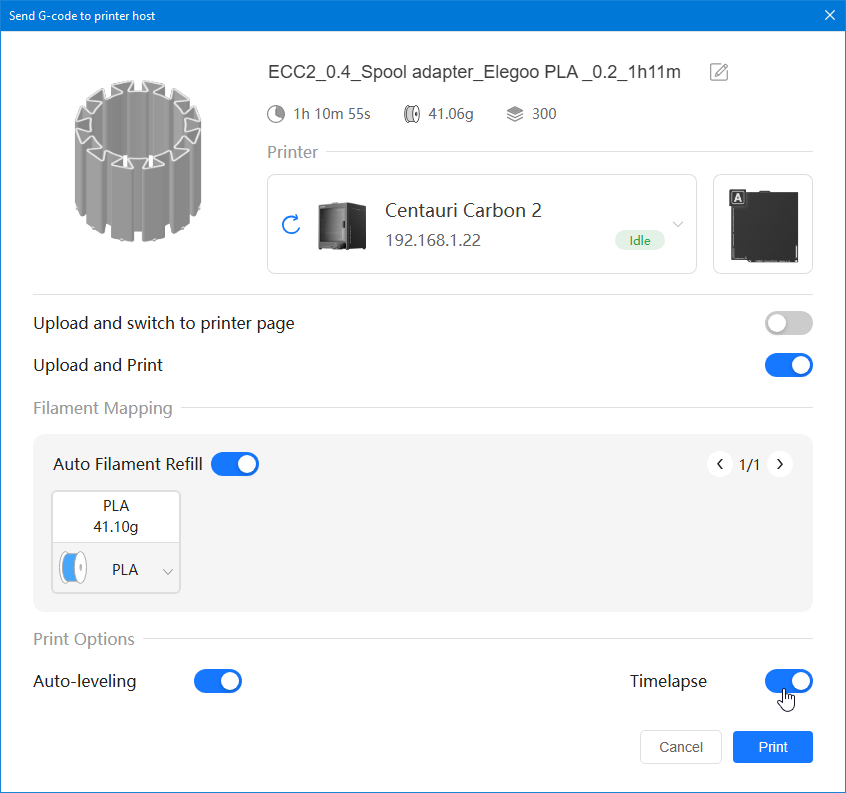Switch off the Timelapse toggle
The height and width of the screenshot is (793, 846).
tap(788, 681)
